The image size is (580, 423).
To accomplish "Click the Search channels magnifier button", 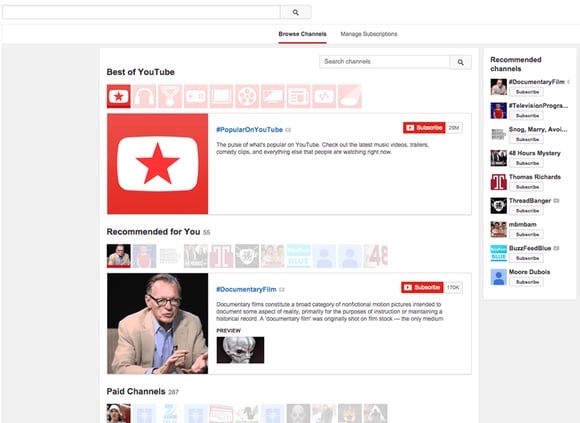I will pos(461,62).
